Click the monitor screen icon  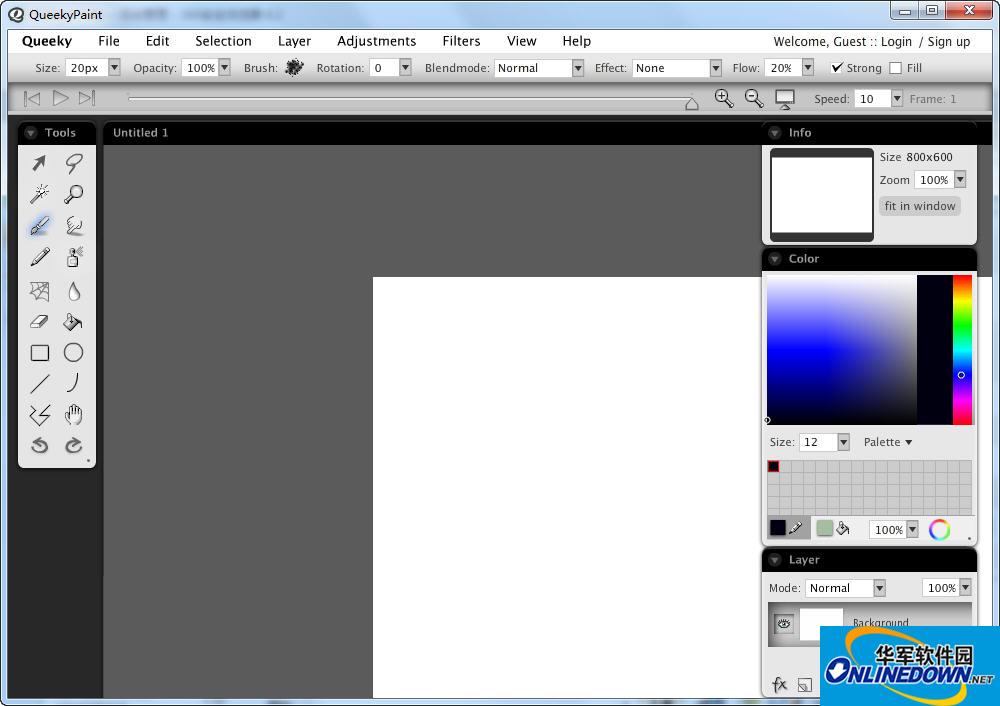tap(784, 99)
